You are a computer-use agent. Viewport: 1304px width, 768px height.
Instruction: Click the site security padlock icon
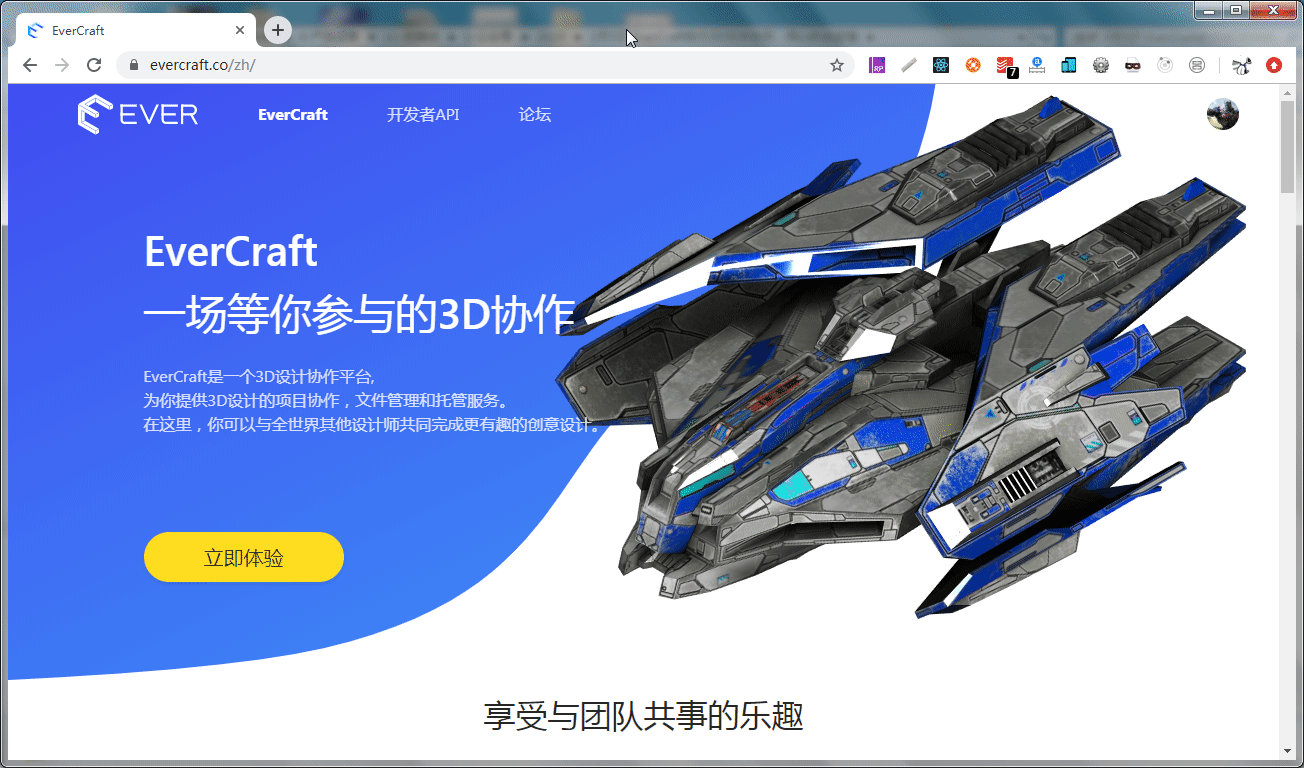coord(132,64)
